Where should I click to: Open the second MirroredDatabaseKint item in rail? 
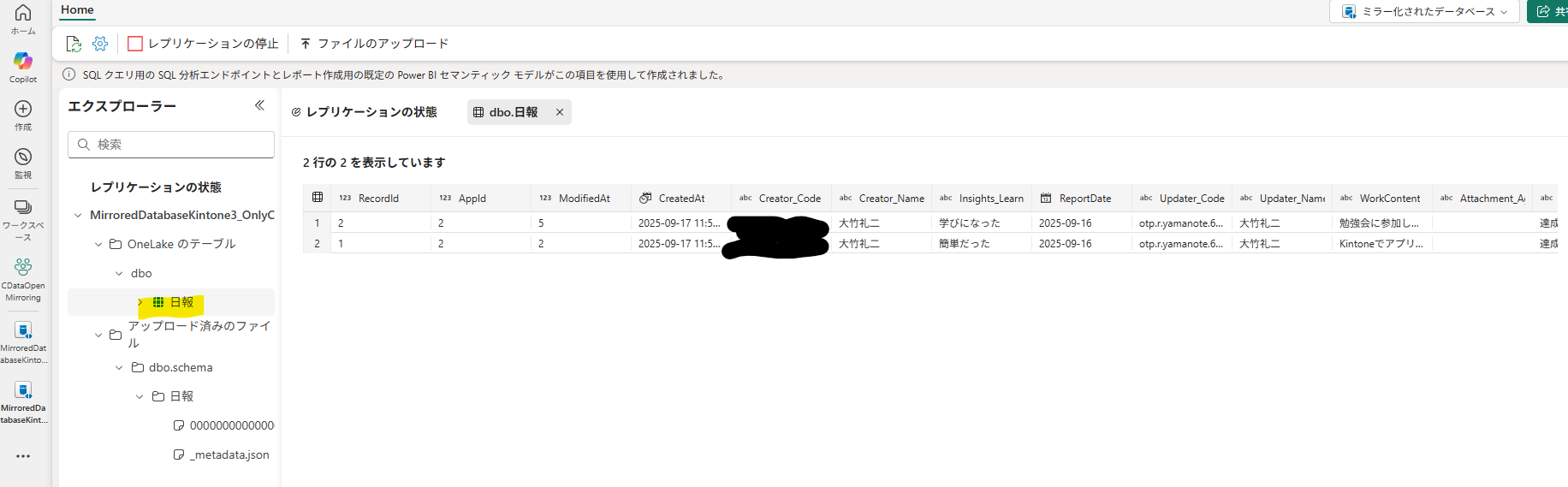coord(23,401)
